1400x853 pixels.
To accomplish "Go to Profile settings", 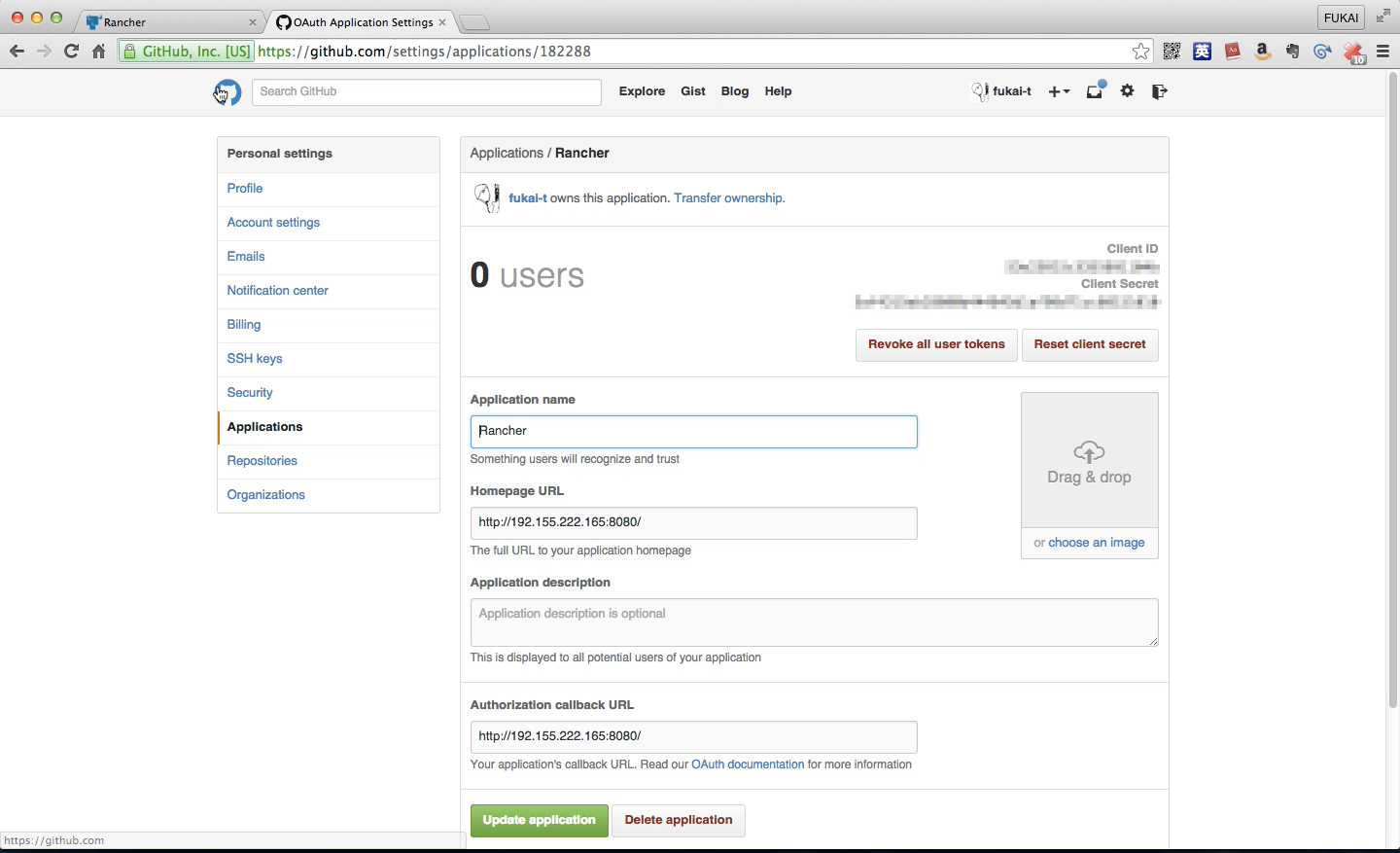I will click(x=329, y=189).
